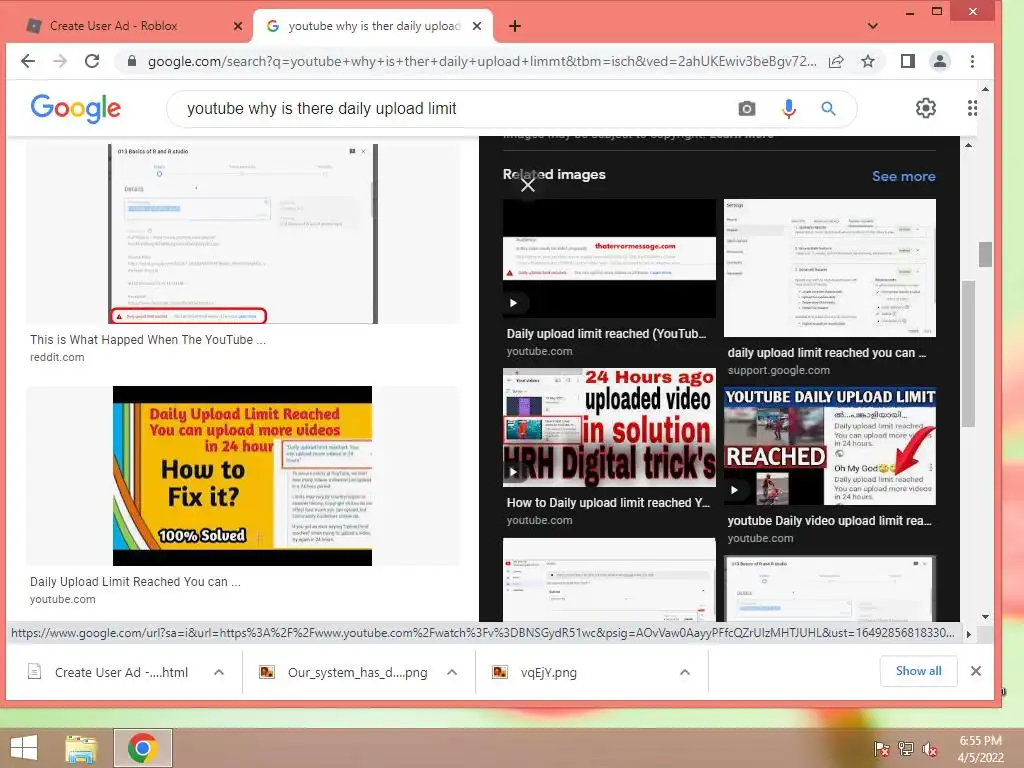Open the volume tray icon
The height and width of the screenshot is (768, 1024).
[x=930, y=749]
